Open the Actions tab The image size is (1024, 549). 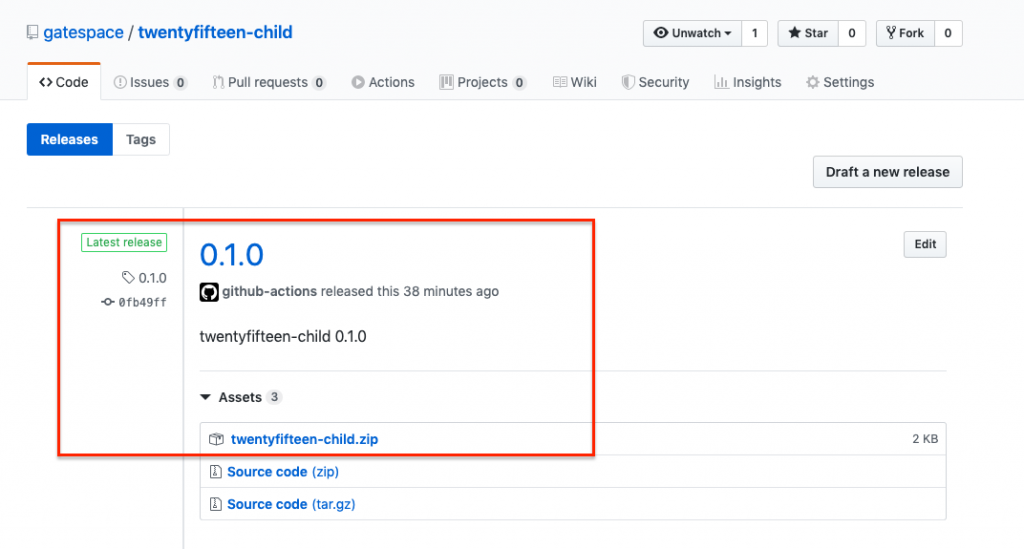pyautogui.click(x=383, y=82)
